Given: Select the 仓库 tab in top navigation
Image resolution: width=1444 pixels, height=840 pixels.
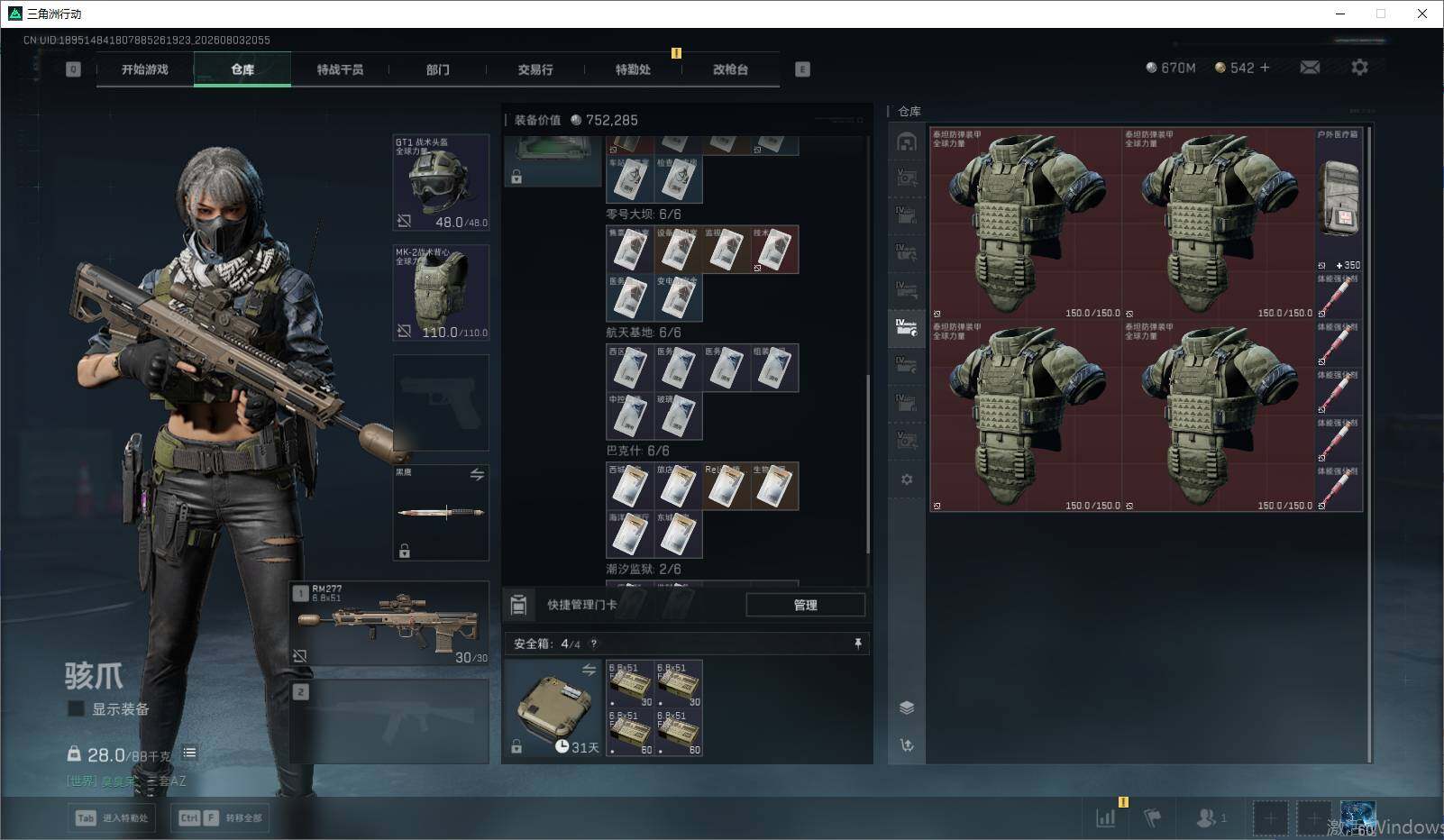Looking at the screenshot, I should (x=242, y=69).
